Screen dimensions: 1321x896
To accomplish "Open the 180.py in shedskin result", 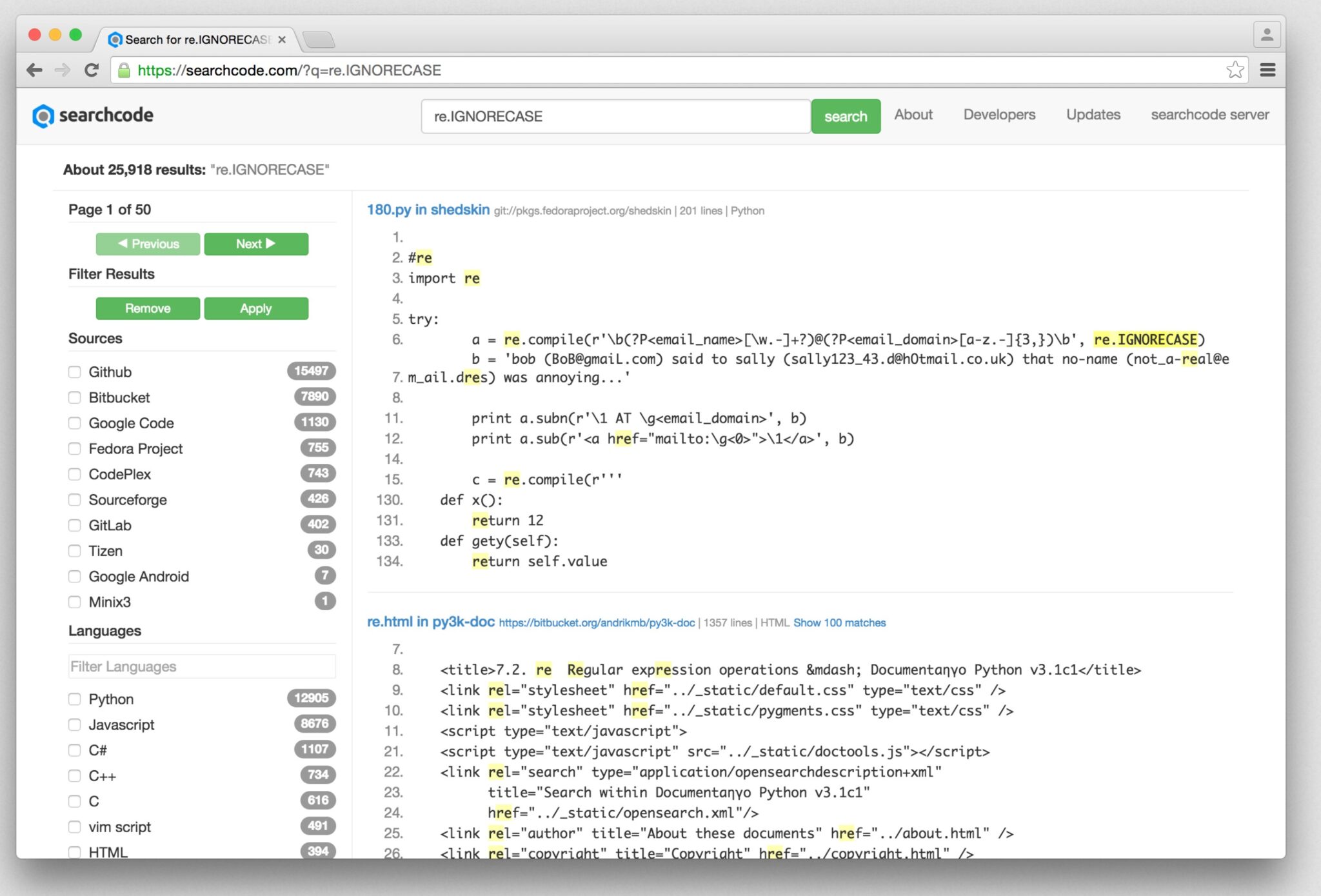I will (429, 210).
